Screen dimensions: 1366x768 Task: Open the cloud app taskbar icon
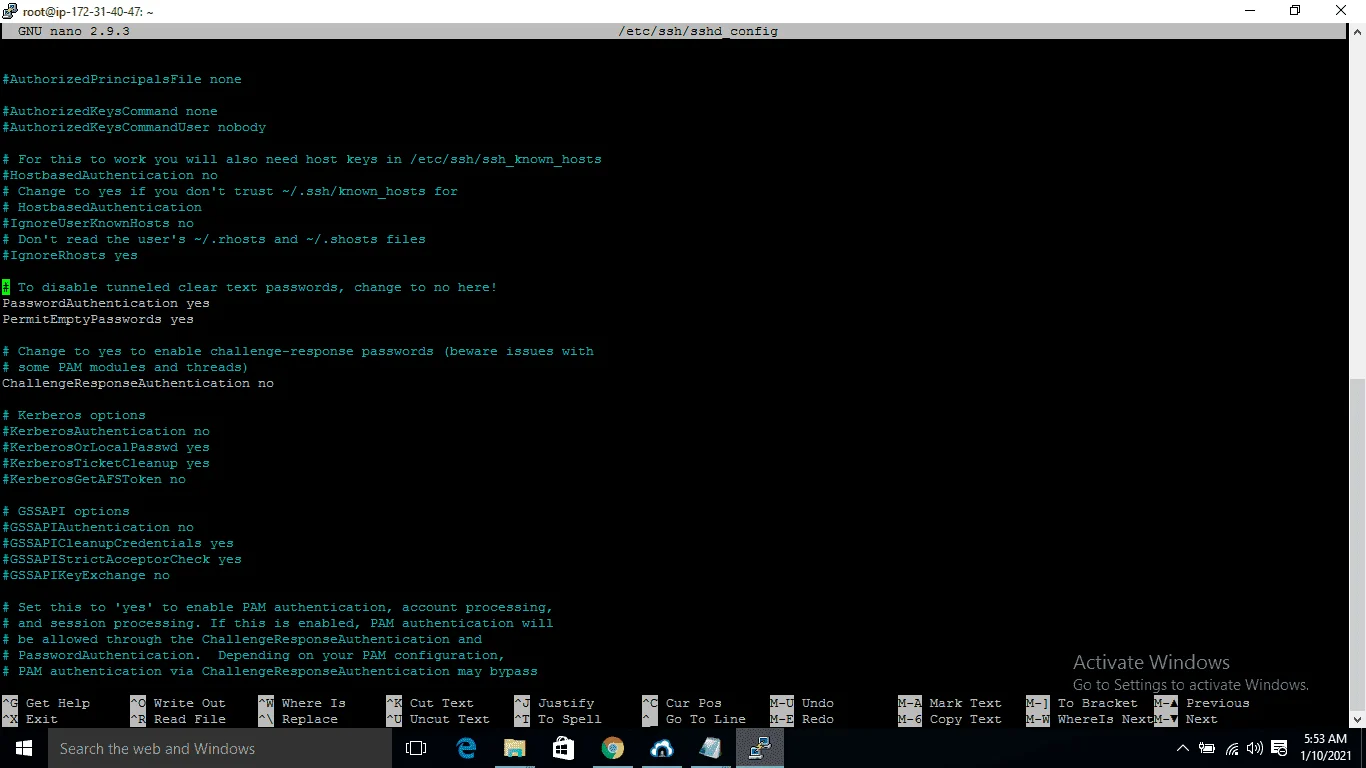[661, 748]
